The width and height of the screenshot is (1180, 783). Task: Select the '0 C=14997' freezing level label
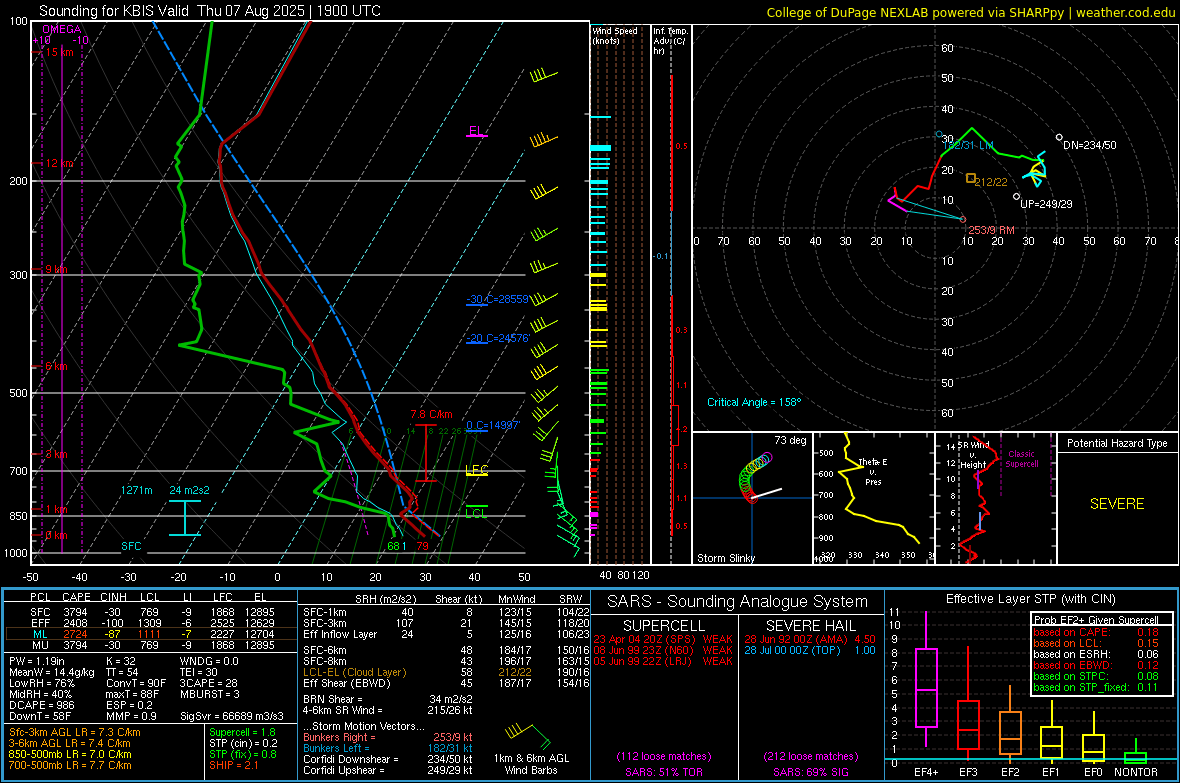493,425
